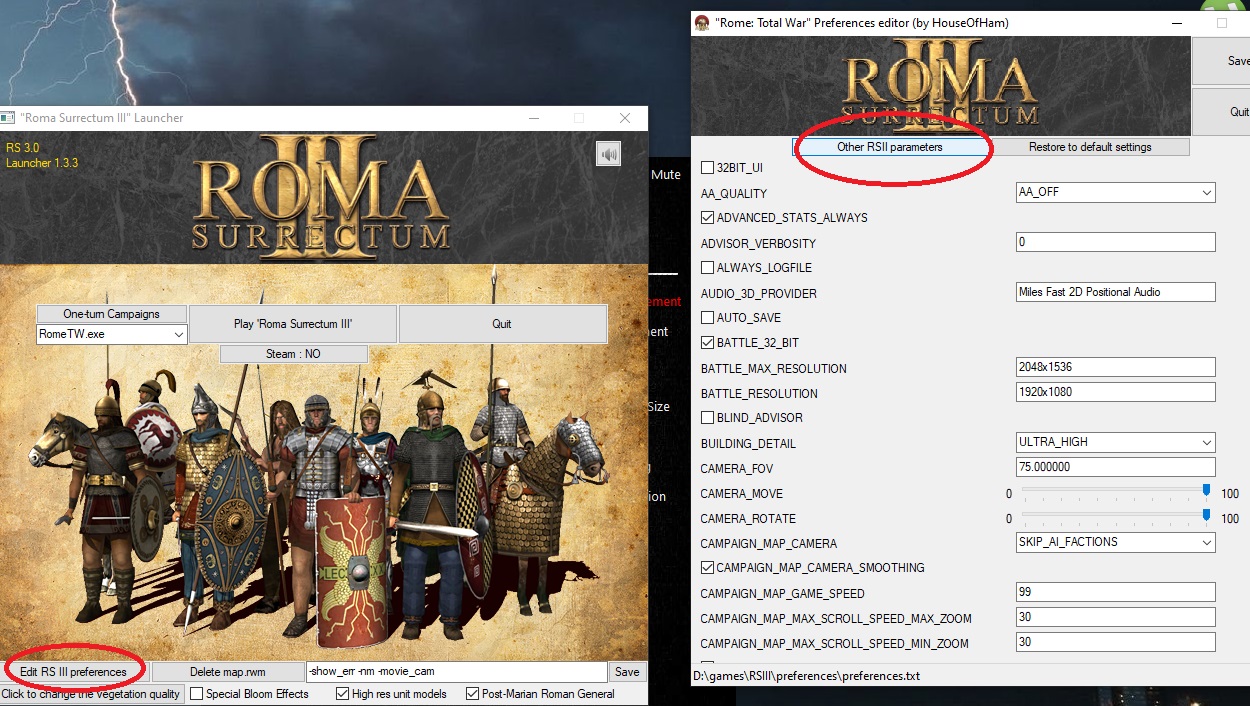The height and width of the screenshot is (706, 1250).
Task: Click the One-turn Campaigns button
Action: (111, 314)
